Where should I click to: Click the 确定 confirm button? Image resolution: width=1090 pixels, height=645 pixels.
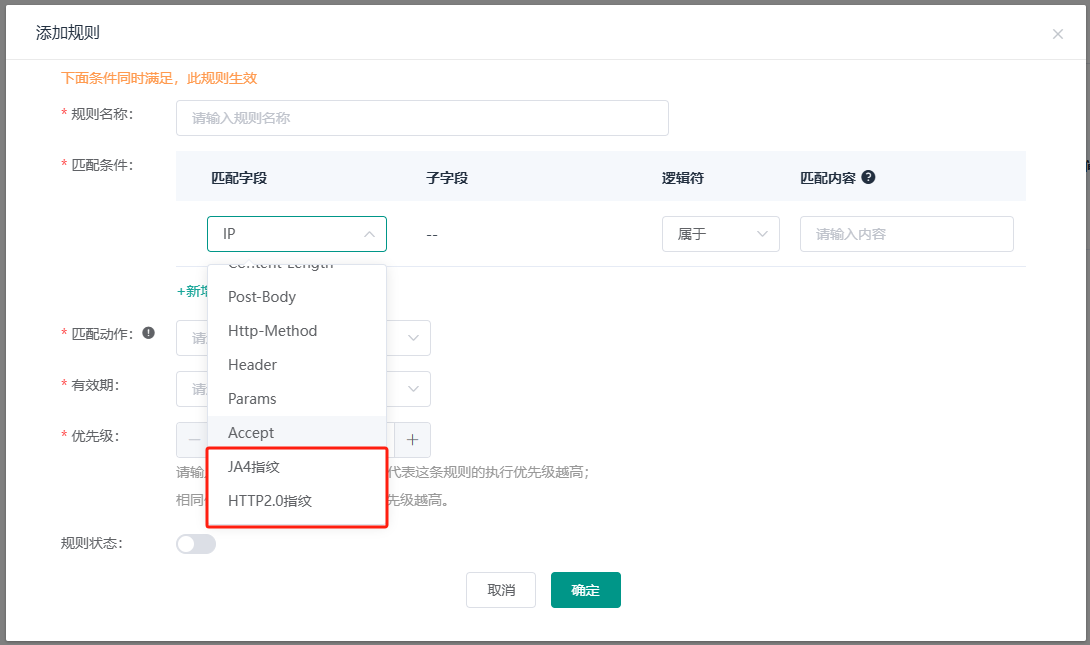(585, 590)
